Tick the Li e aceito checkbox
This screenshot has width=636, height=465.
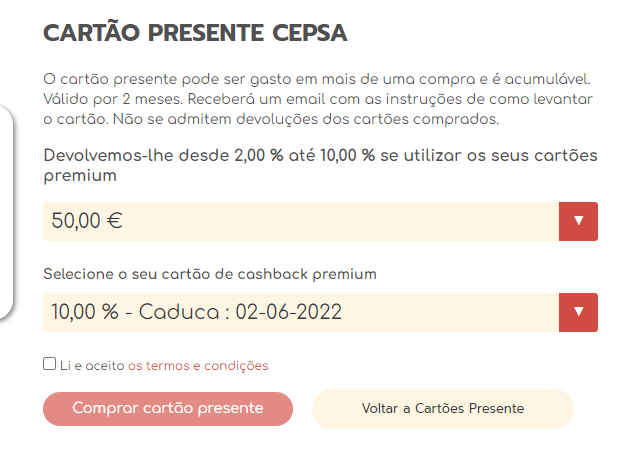click(50, 364)
